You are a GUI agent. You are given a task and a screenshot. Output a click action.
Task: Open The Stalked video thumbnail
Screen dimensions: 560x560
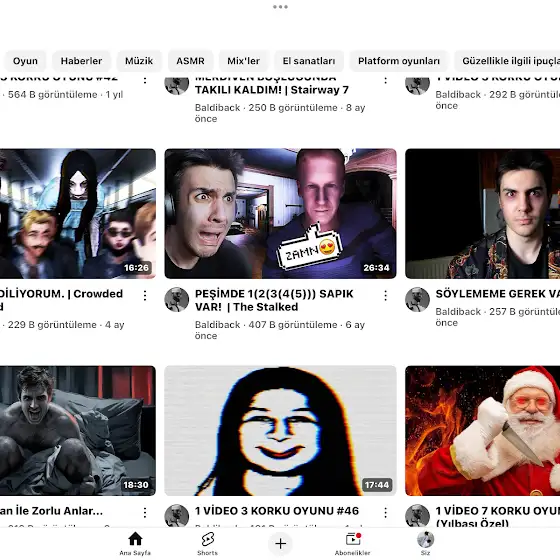[x=280, y=214]
